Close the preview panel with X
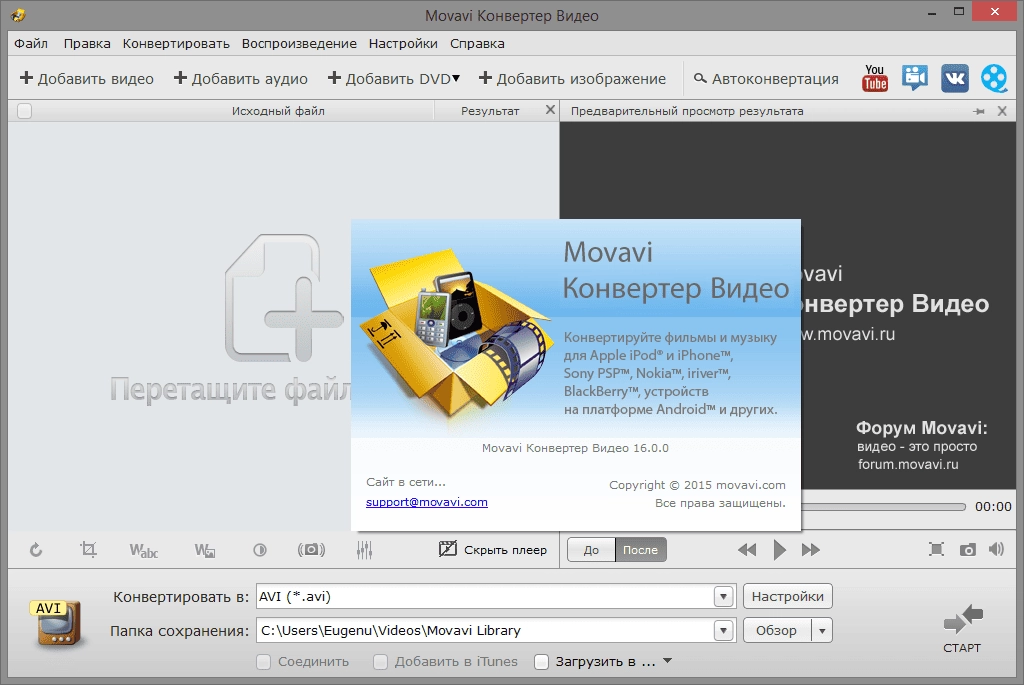The width and height of the screenshot is (1024, 685). click(x=1002, y=111)
